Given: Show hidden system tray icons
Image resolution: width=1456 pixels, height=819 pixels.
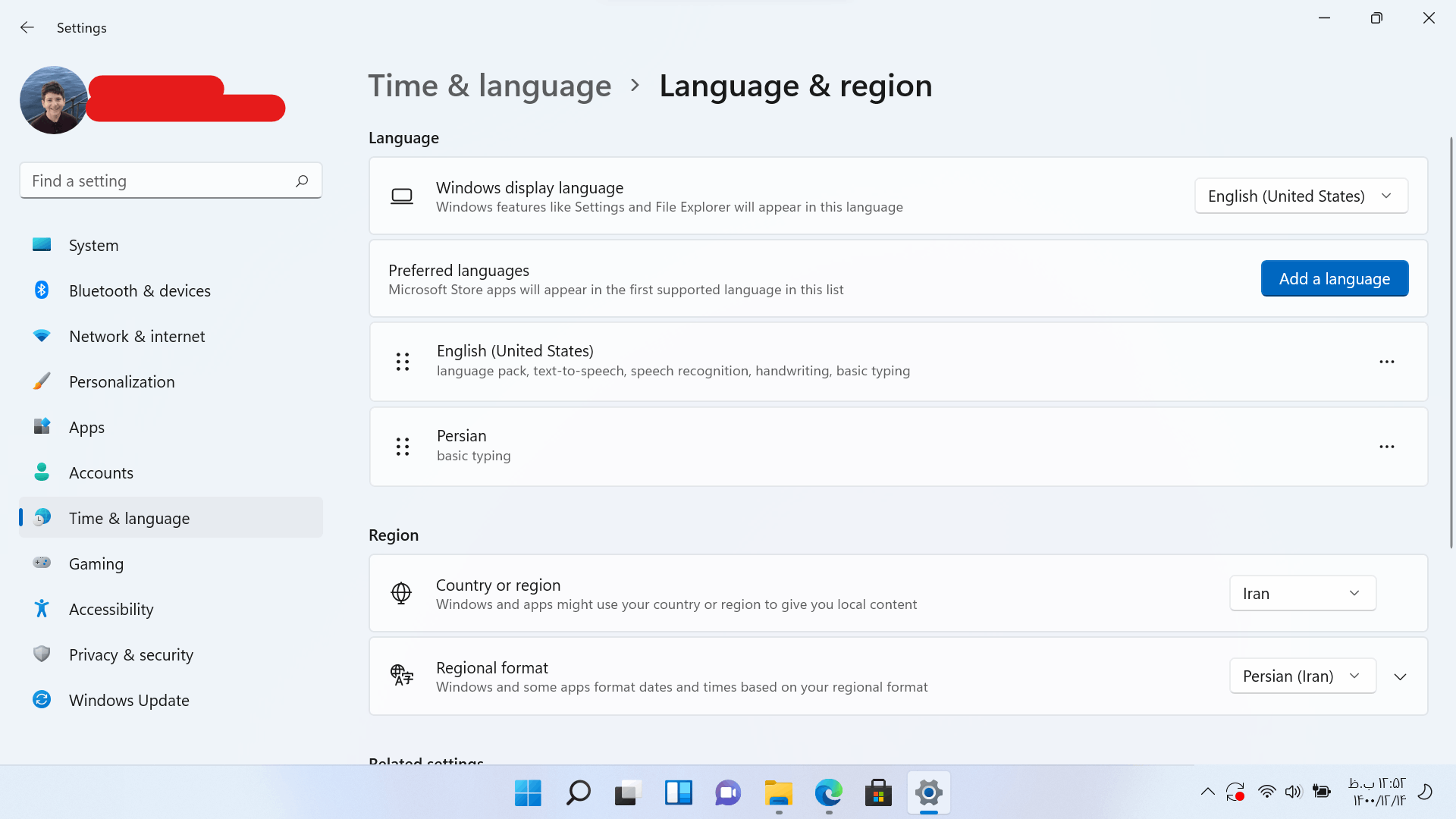Looking at the screenshot, I should click(x=1208, y=792).
